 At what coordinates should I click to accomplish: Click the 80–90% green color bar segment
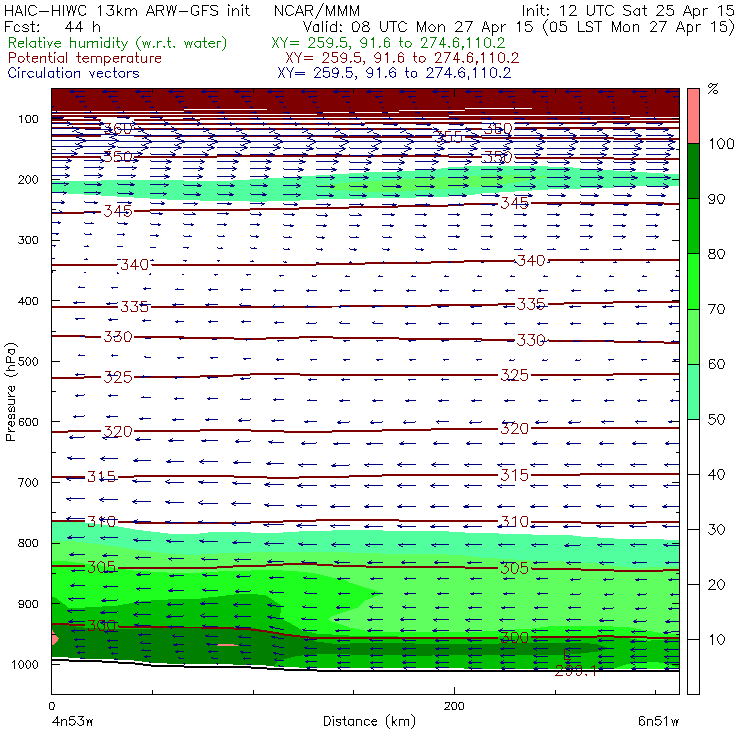point(693,226)
